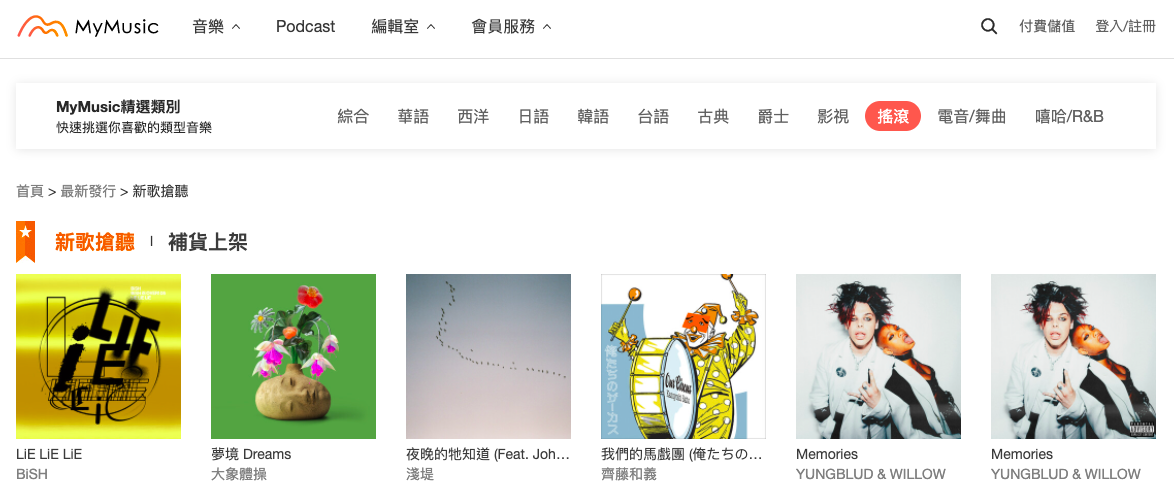This screenshot has height=495, width=1174.
Task: Click the 付費儲值 link
Action: 1047,27
